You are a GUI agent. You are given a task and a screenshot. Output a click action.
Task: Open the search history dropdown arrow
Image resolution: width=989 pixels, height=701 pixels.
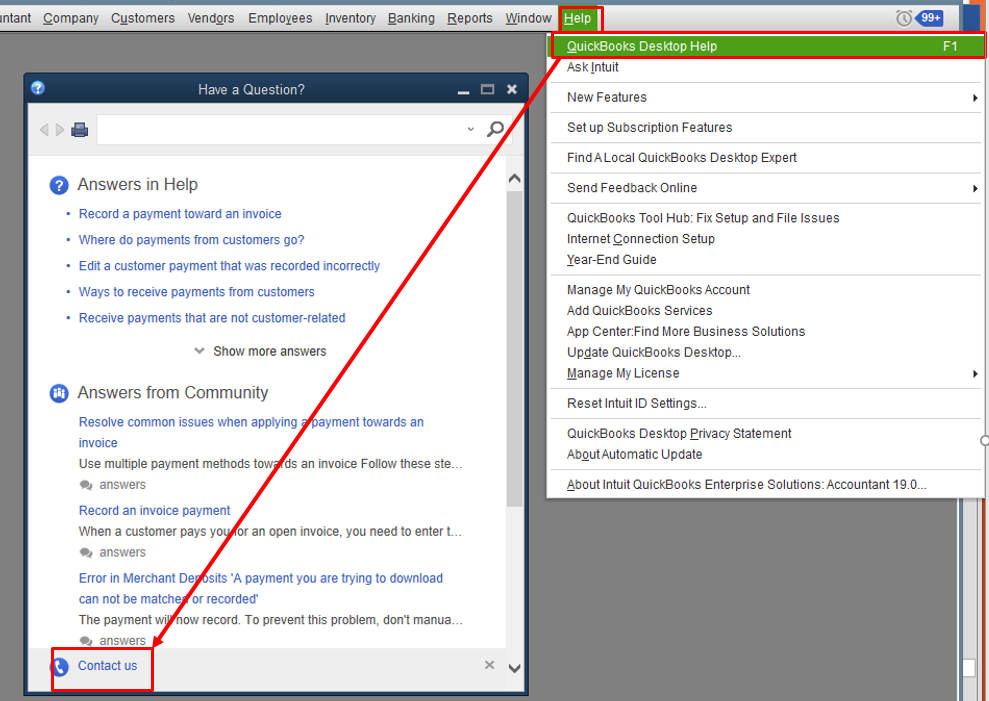(471, 129)
